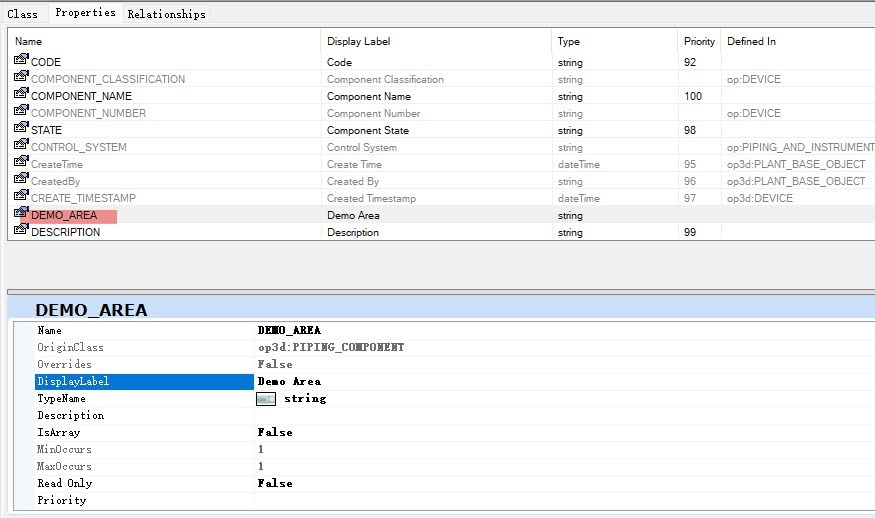
Task: Select the STATE property icon
Action: point(21,129)
